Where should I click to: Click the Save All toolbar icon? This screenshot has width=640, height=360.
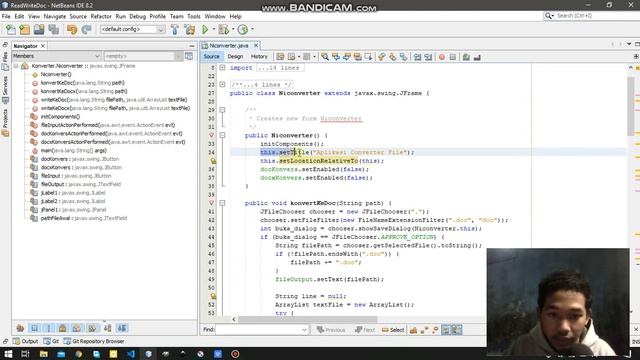pyautogui.click(x=54, y=29)
